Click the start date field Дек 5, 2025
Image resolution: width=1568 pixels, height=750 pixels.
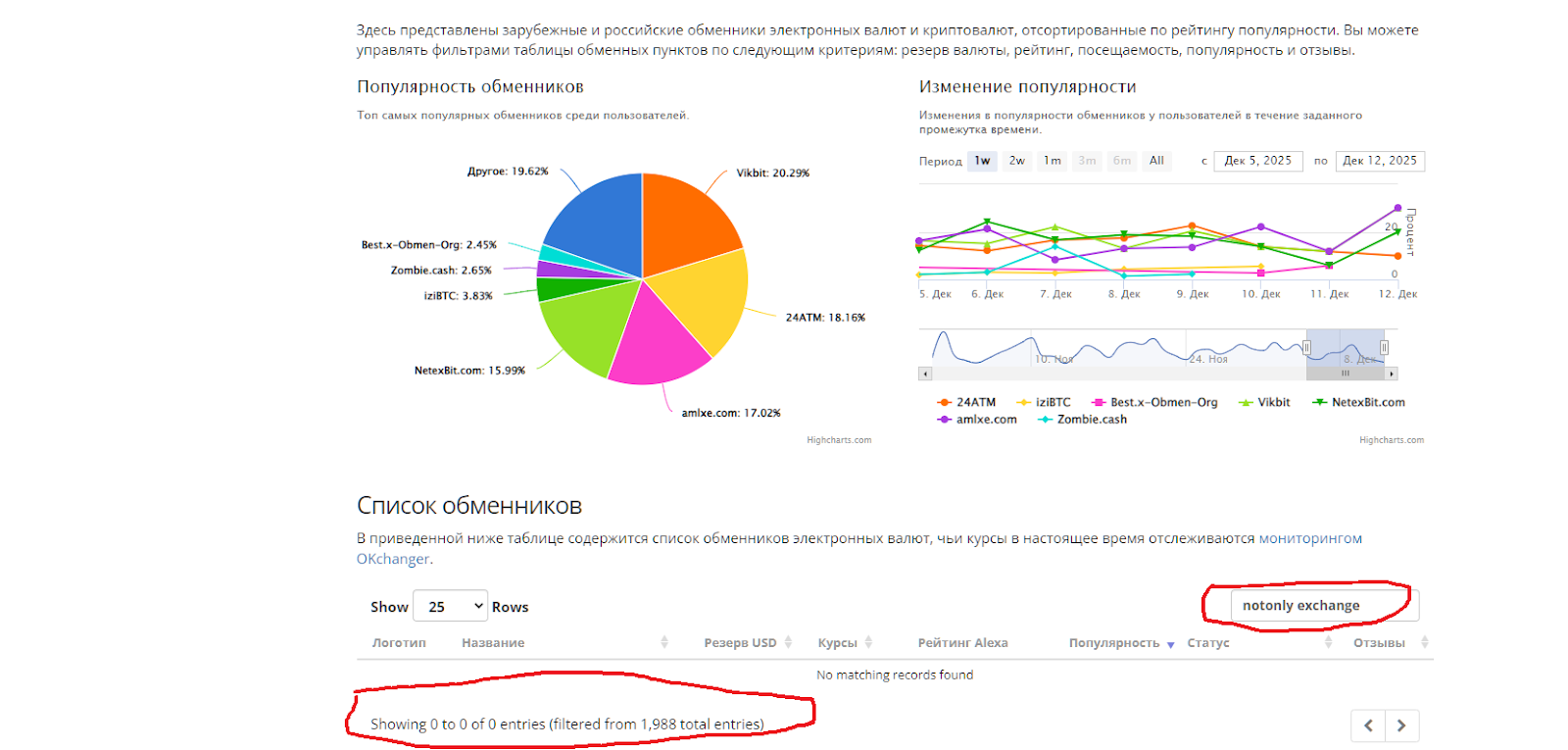tap(1258, 161)
